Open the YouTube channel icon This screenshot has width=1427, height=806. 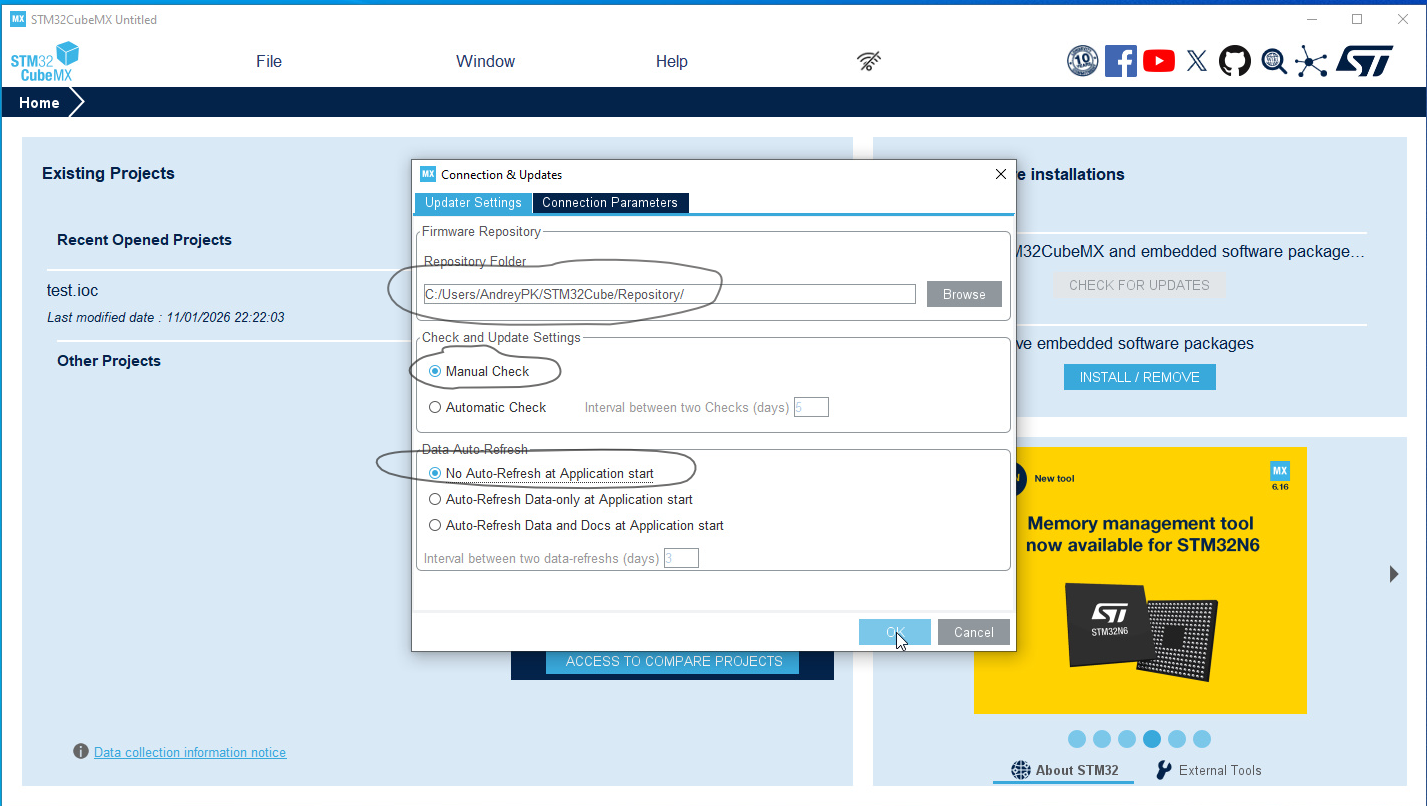tap(1159, 61)
